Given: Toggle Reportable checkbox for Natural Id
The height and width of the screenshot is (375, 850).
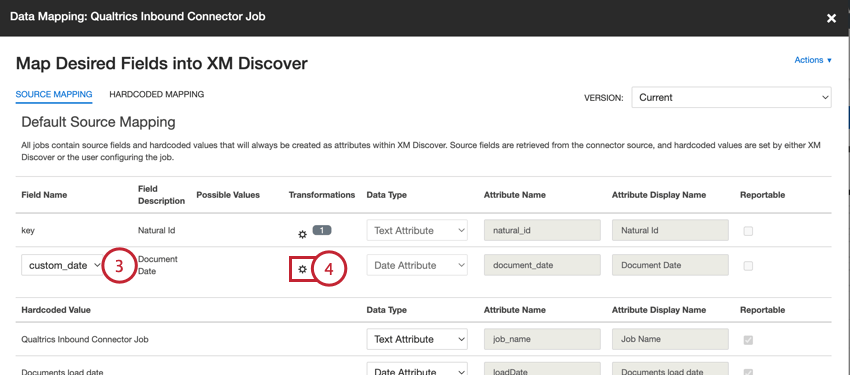Looking at the screenshot, I should point(748,231).
